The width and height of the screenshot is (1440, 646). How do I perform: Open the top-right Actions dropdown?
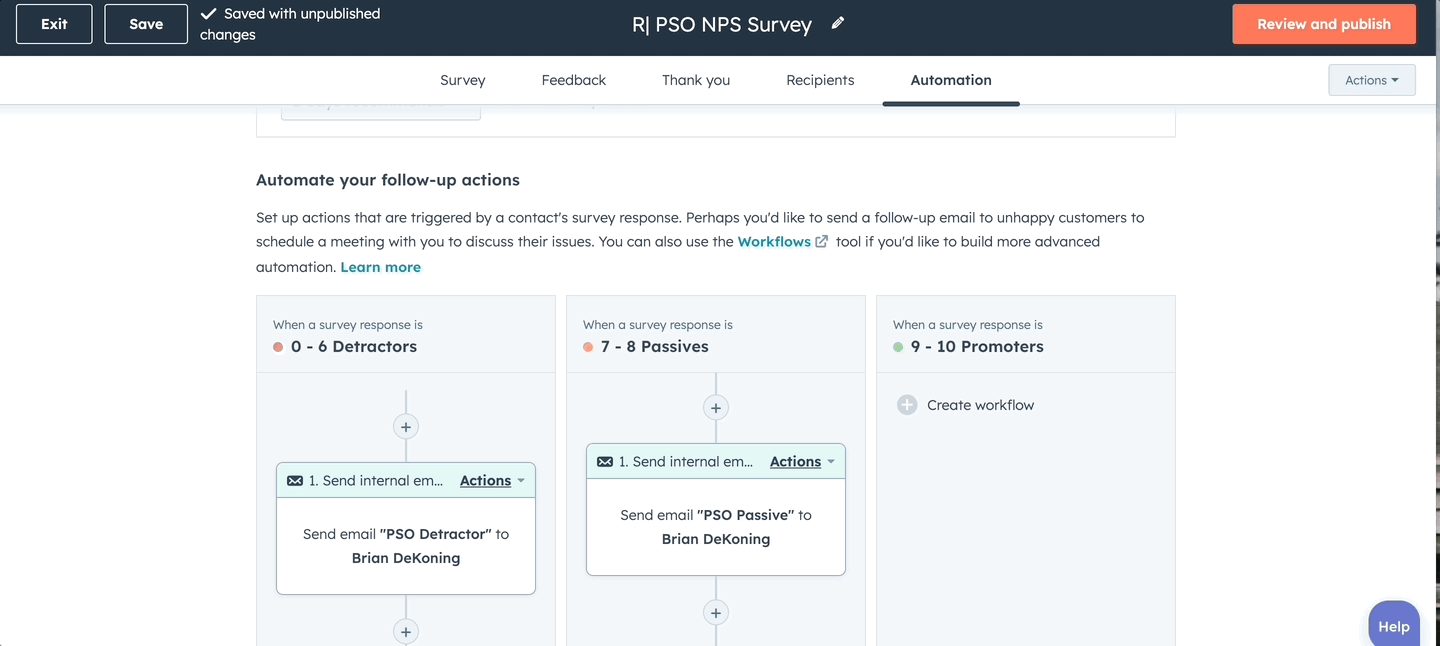click(1372, 80)
